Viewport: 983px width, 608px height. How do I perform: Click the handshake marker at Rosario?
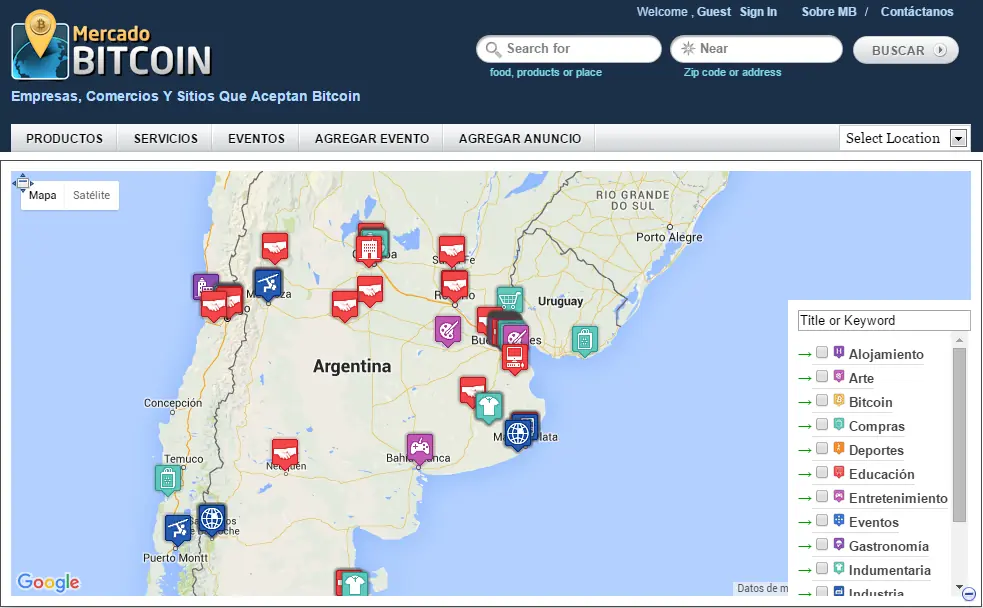pyautogui.click(x=455, y=286)
